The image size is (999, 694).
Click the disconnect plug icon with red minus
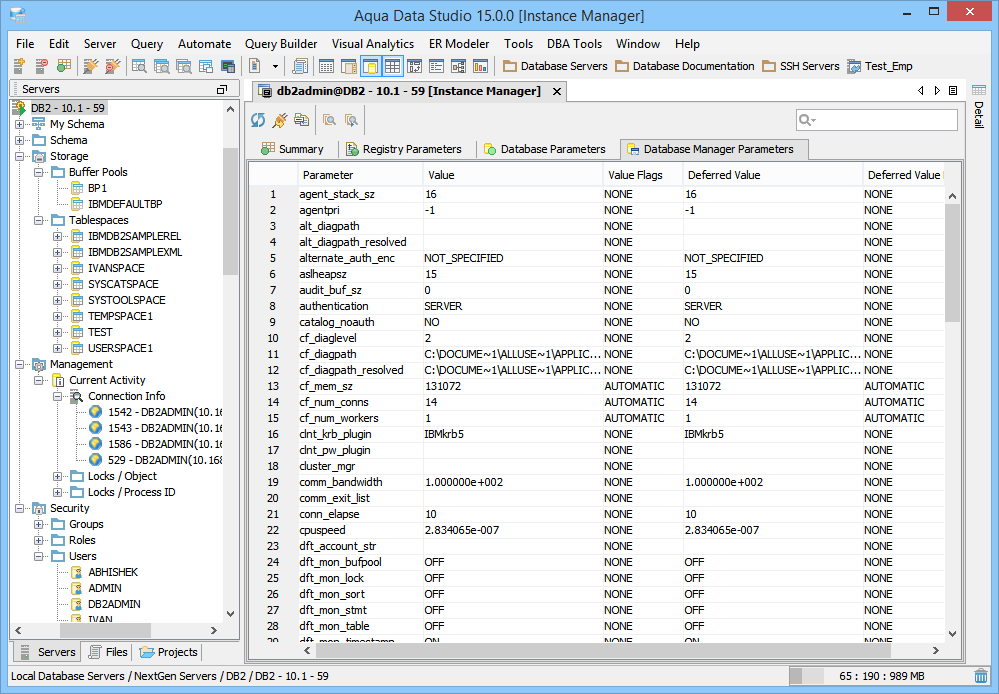[113, 66]
